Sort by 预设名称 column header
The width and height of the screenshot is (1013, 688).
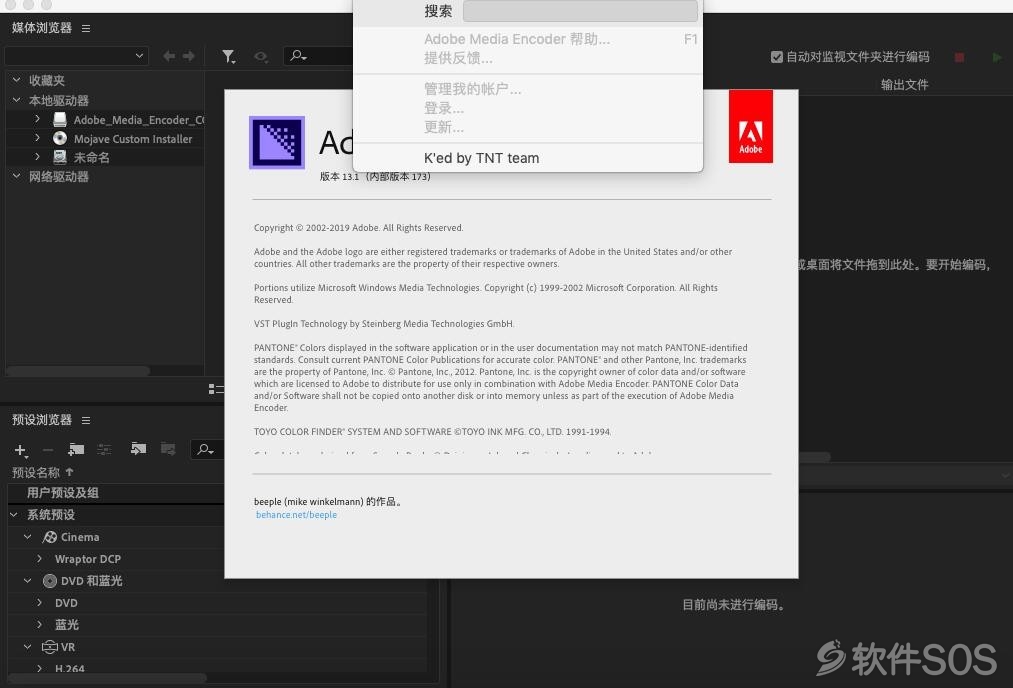pos(43,472)
